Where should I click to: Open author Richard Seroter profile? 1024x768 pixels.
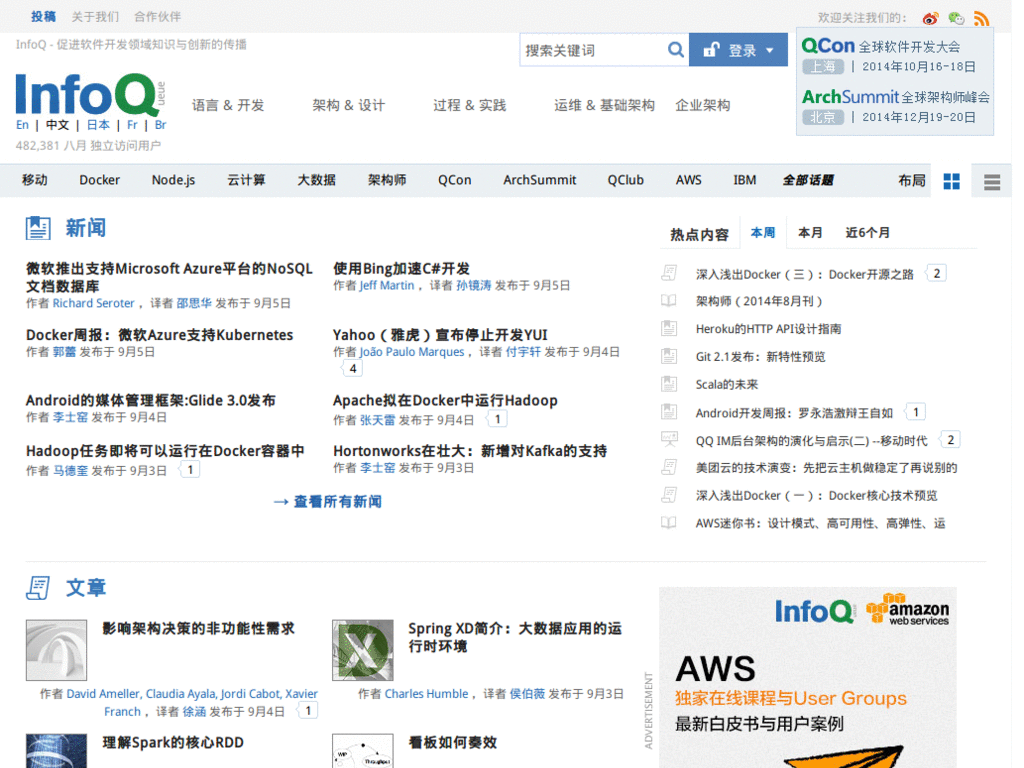point(93,303)
